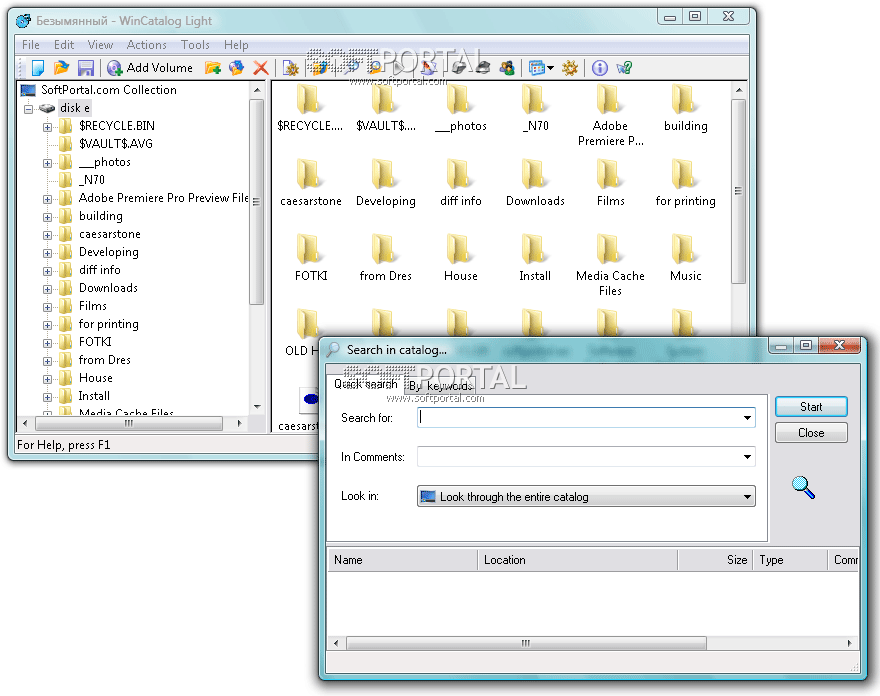Click the building folder icon in file pane
This screenshot has width=880, height=696.
tap(684, 99)
